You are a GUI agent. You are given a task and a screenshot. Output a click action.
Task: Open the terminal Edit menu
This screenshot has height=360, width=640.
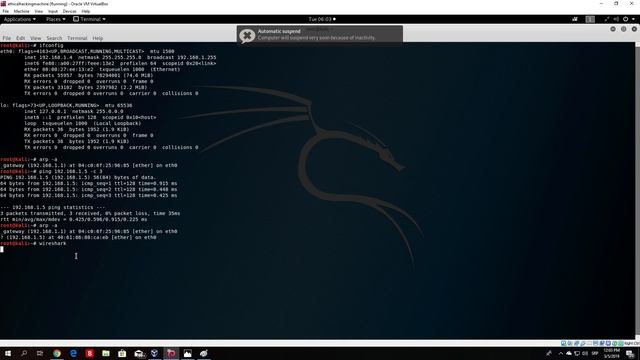(x=20, y=38)
